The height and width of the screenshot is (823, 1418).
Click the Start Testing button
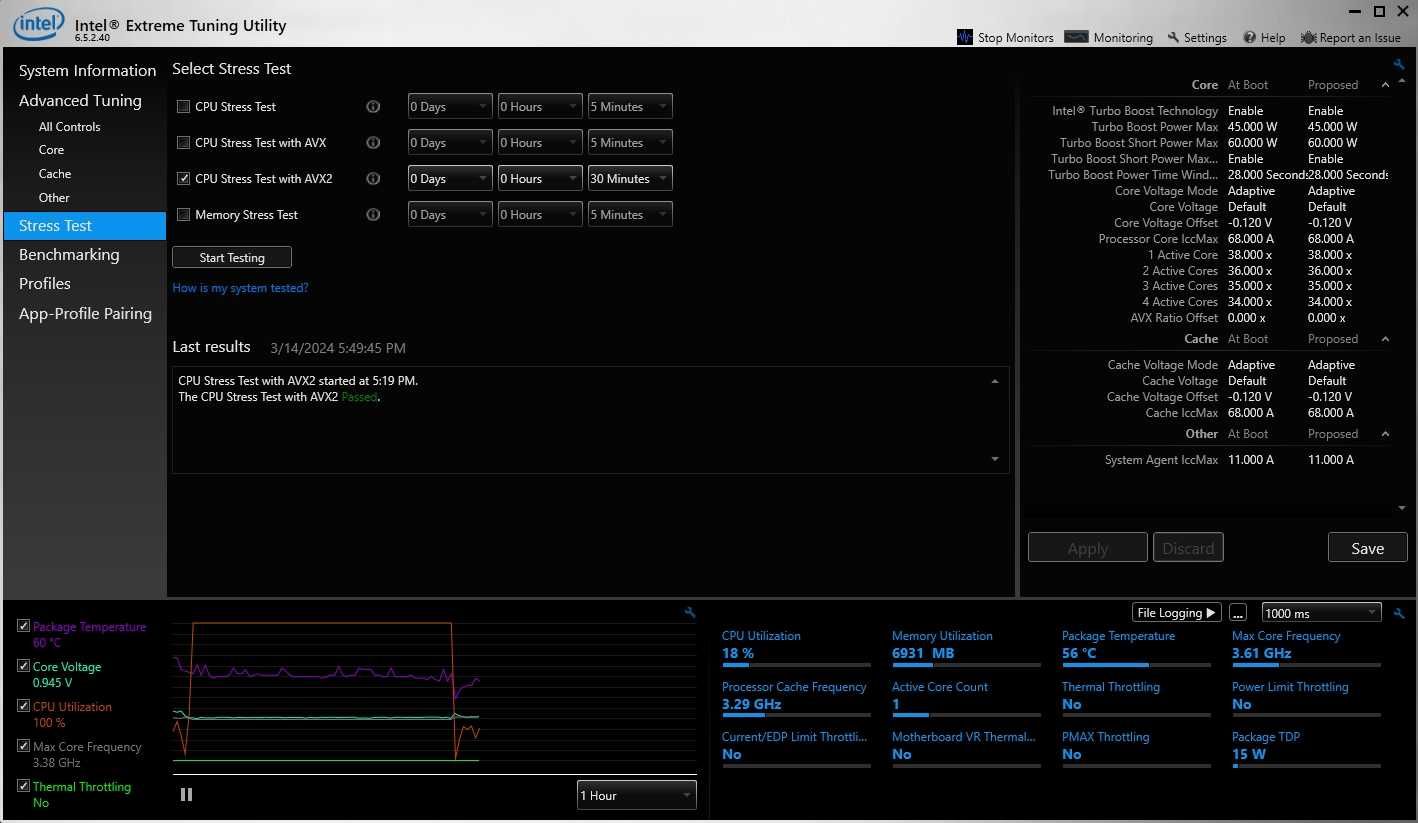(232, 257)
